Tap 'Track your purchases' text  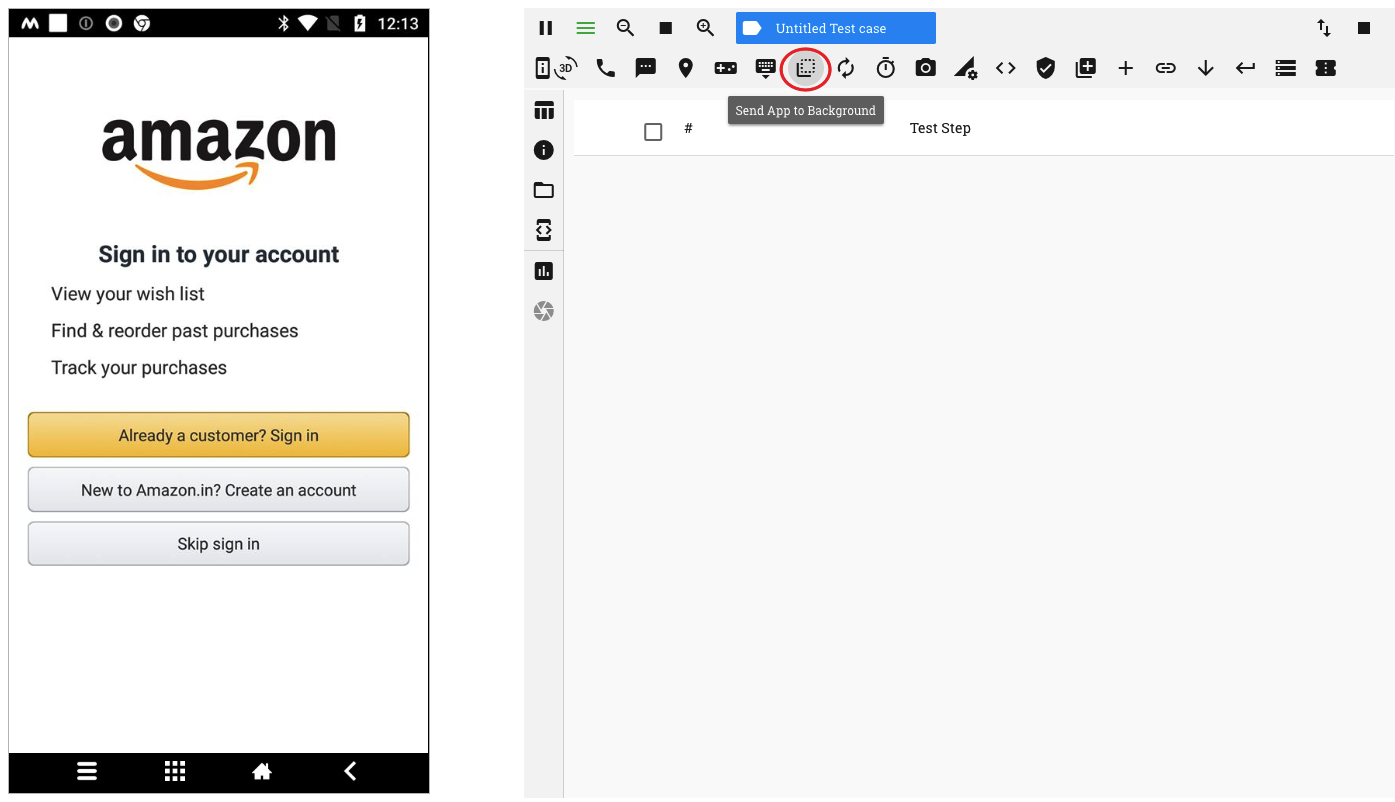139,368
